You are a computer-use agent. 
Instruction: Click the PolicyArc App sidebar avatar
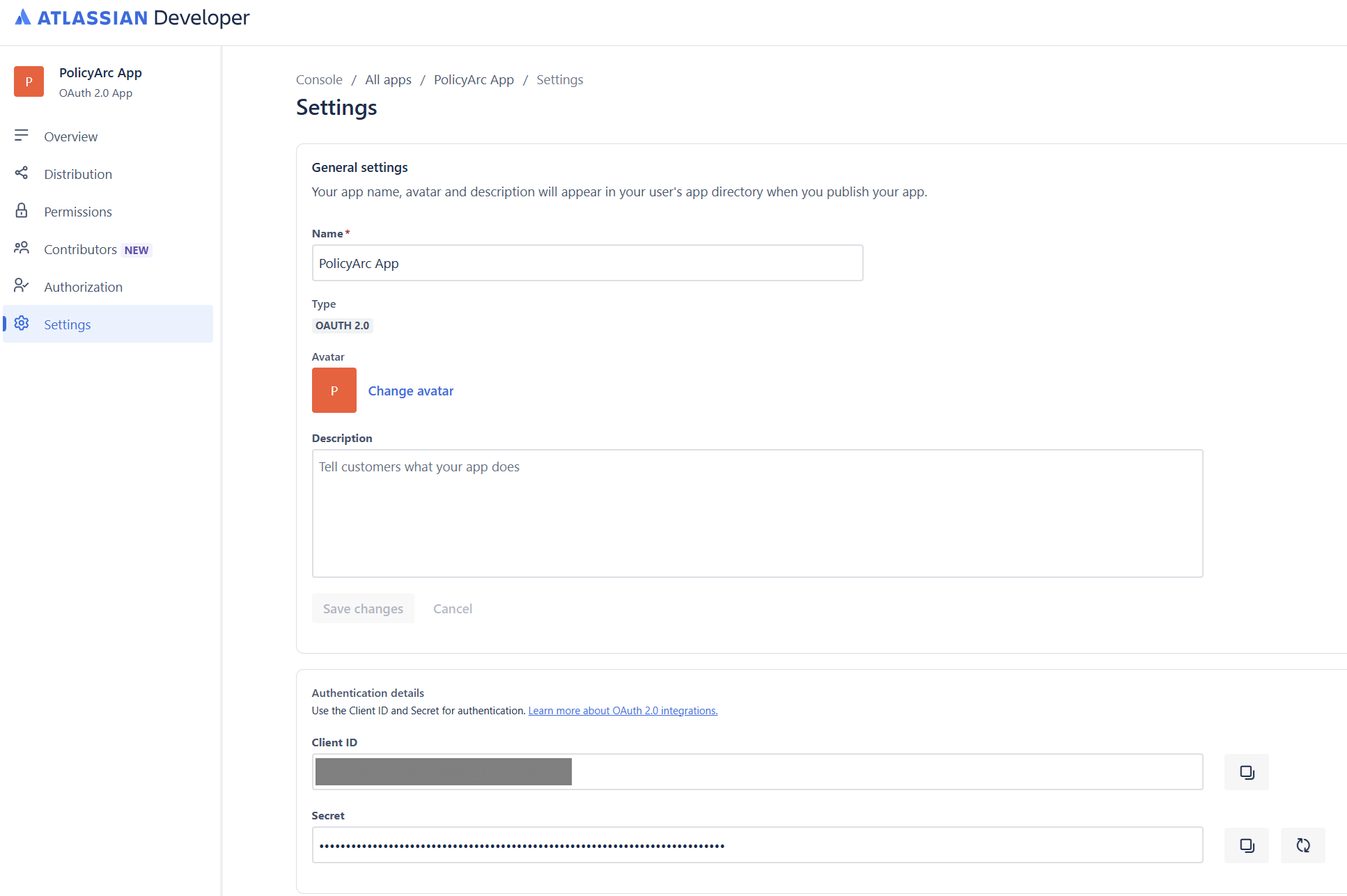(29, 81)
